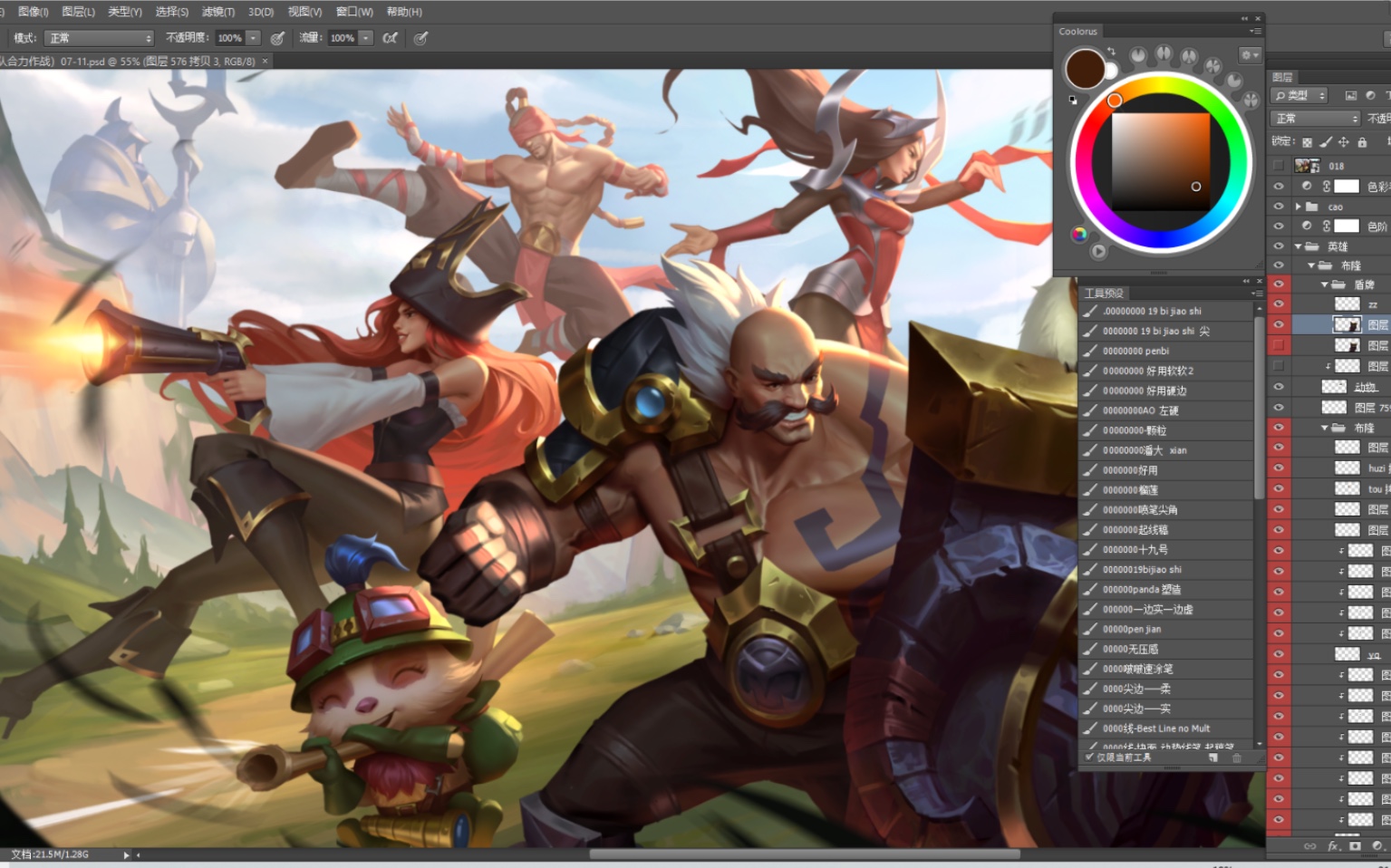Screen dimensions: 1391x868
Task: Open Coolorus settings gear menu
Action: click(x=1250, y=55)
